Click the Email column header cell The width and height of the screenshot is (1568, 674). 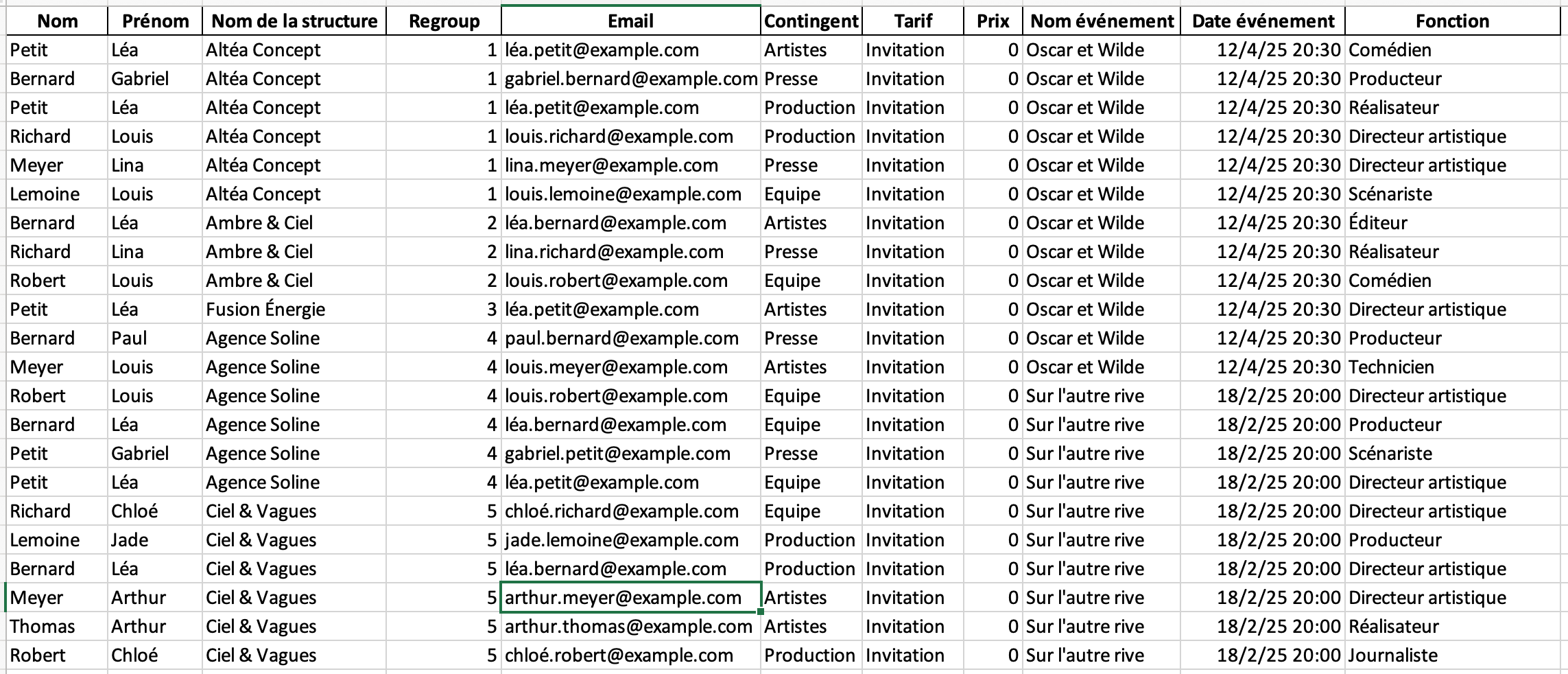pos(630,21)
